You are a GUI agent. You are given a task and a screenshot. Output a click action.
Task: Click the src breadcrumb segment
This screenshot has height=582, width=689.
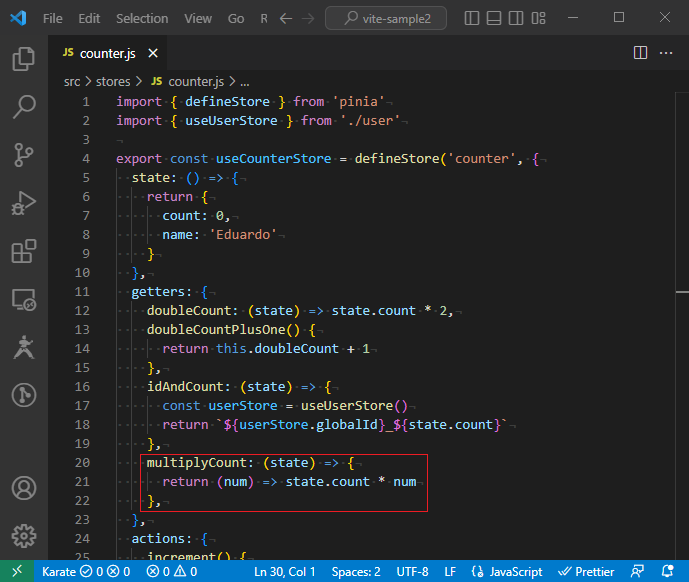(x=72, y=82)
